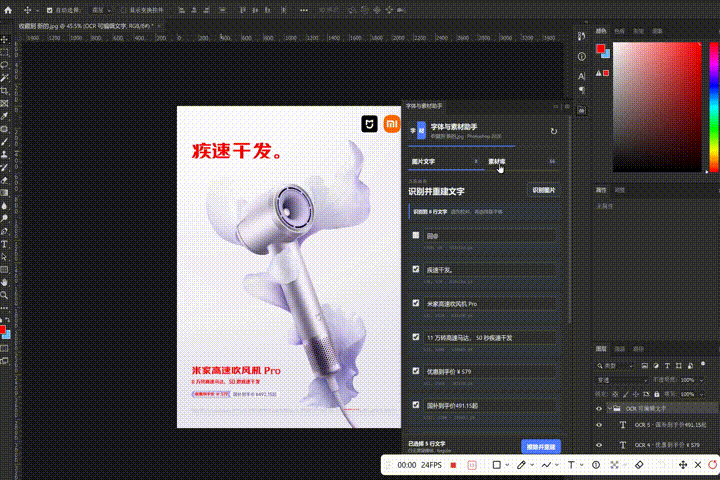This screenshot has height=480, width=720.
Task: Open the '颜色' color panel tab
Action: click(x=601, y=31)
